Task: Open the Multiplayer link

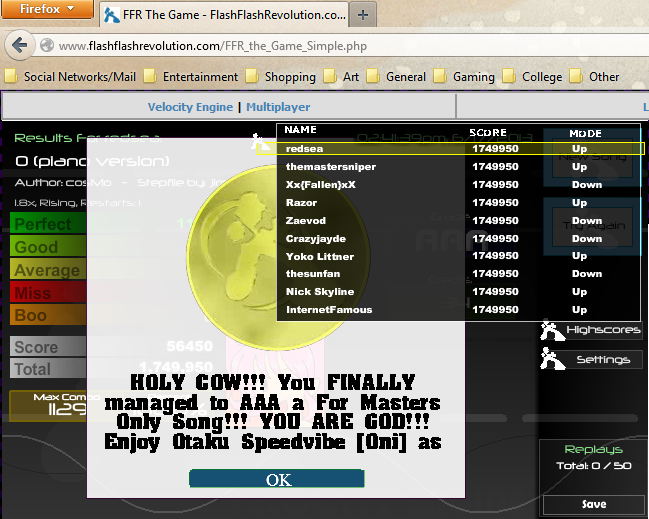Action: (278, 107)
